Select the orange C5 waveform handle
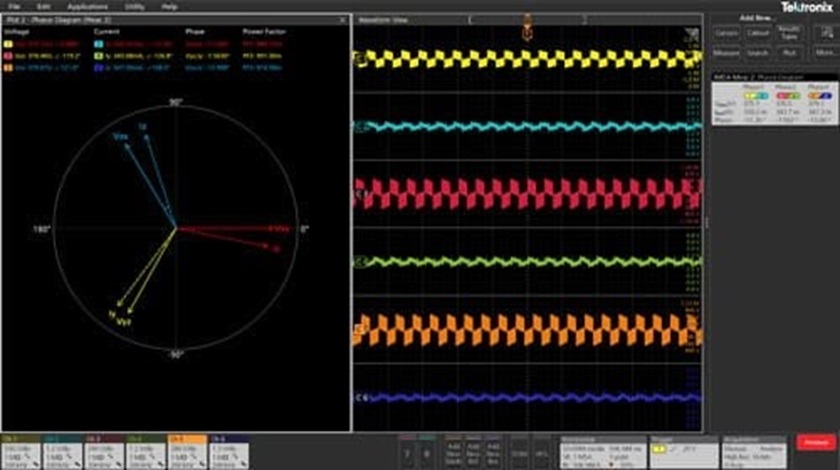The width and height of the screenshot is (840, 470). (x=360, y=330)
